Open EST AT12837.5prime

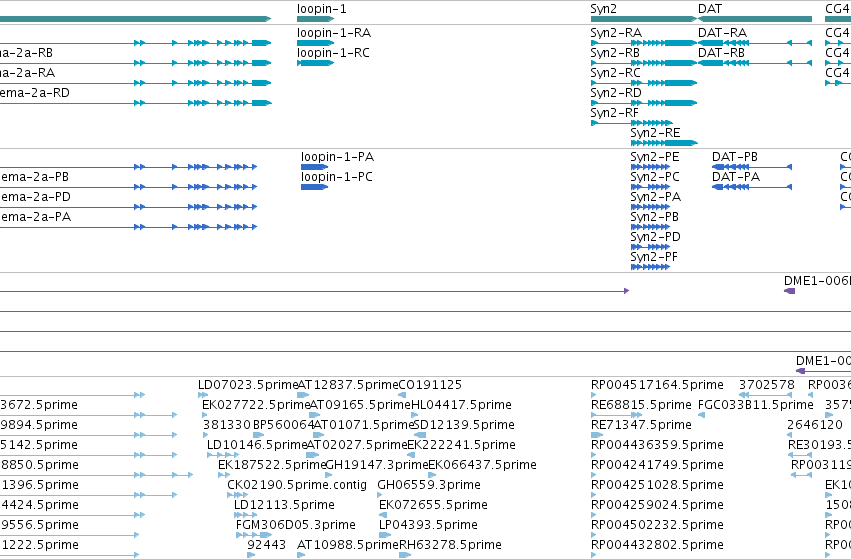[x=348, y=385]
